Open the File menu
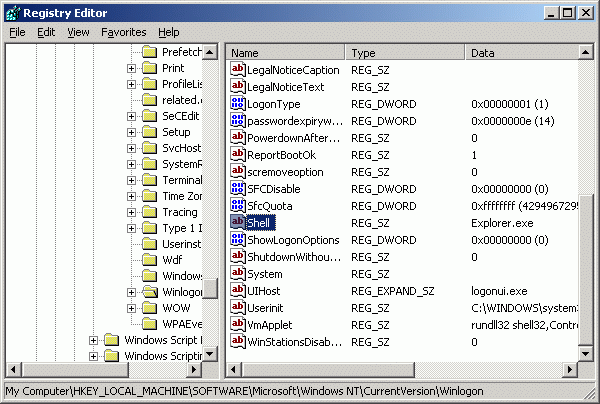Viewport: 600px width, 404px height. [17, 32]
